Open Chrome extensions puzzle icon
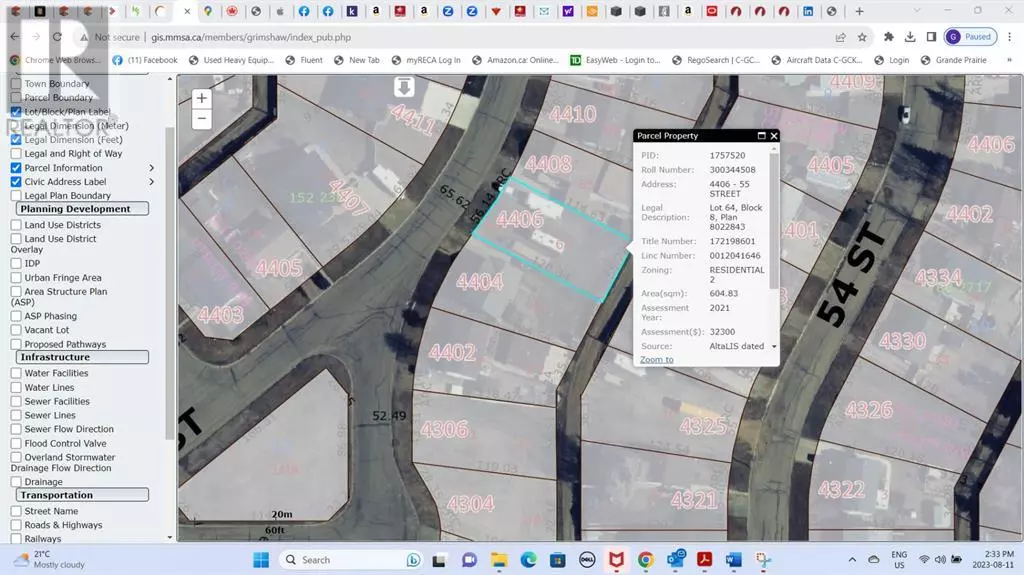Screen dimensions: 1024x575 889,37
